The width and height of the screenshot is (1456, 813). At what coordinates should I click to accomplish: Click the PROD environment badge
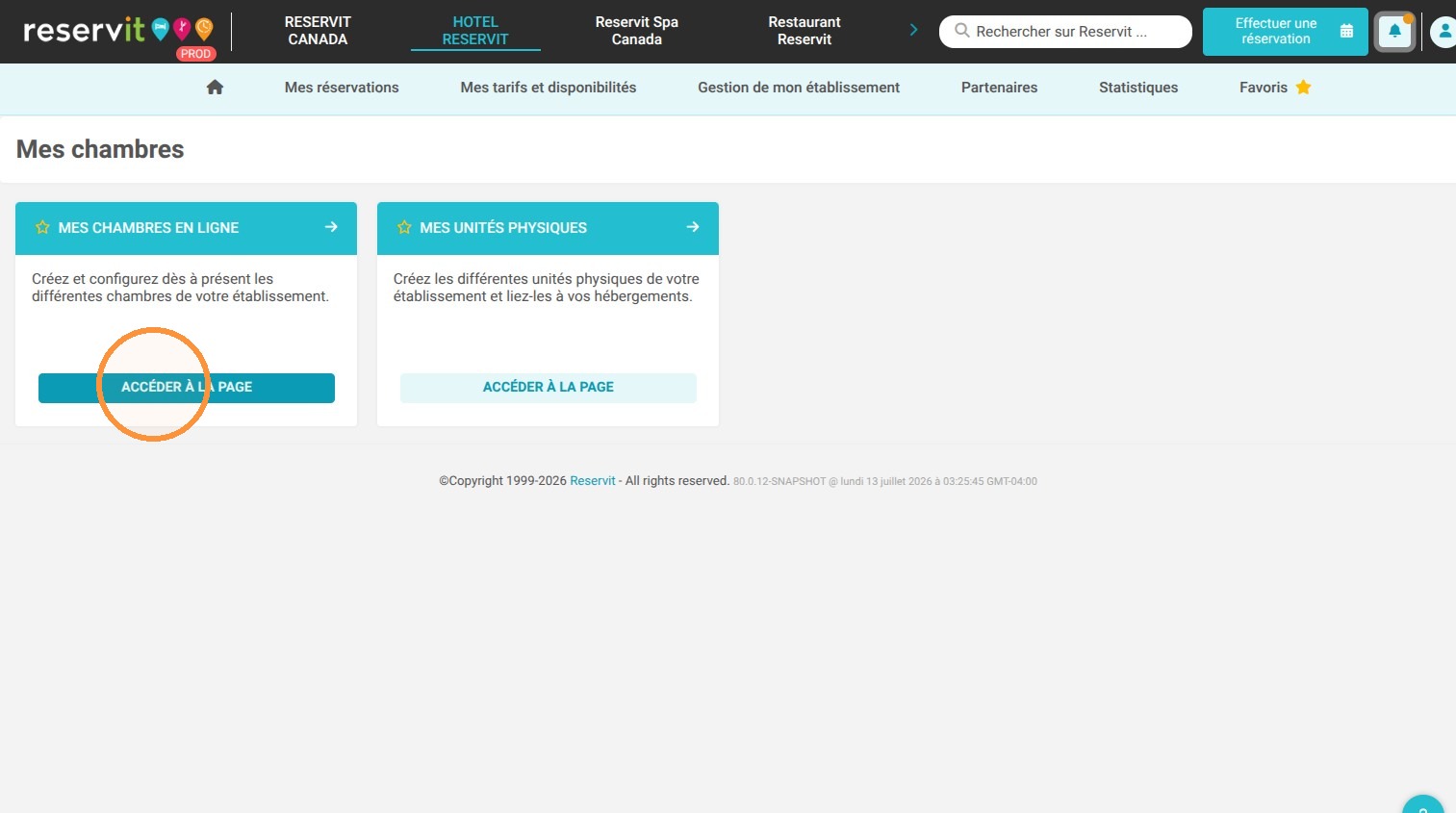coord(195,54)
